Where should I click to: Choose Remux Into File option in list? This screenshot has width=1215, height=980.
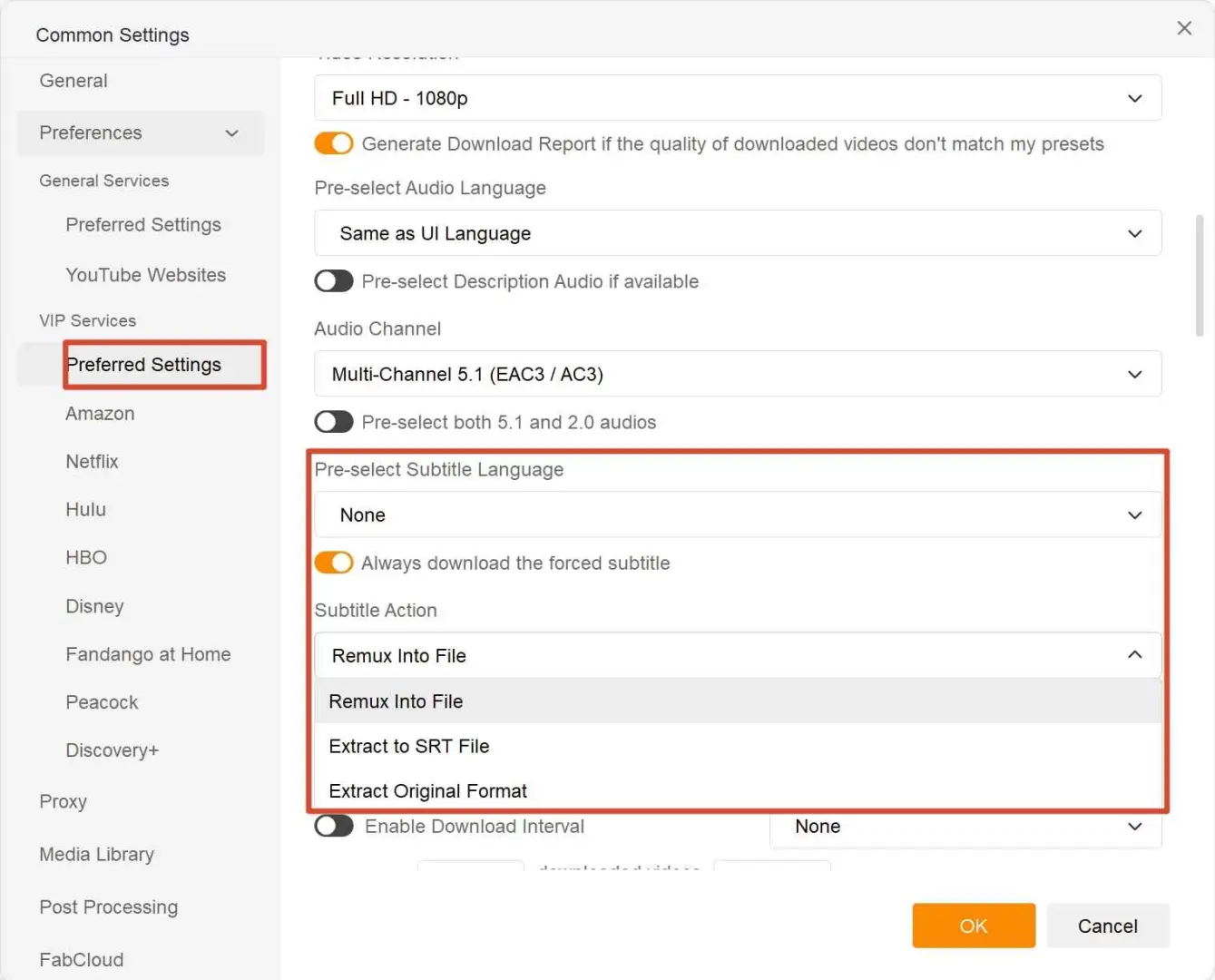[x=738, y=701]
